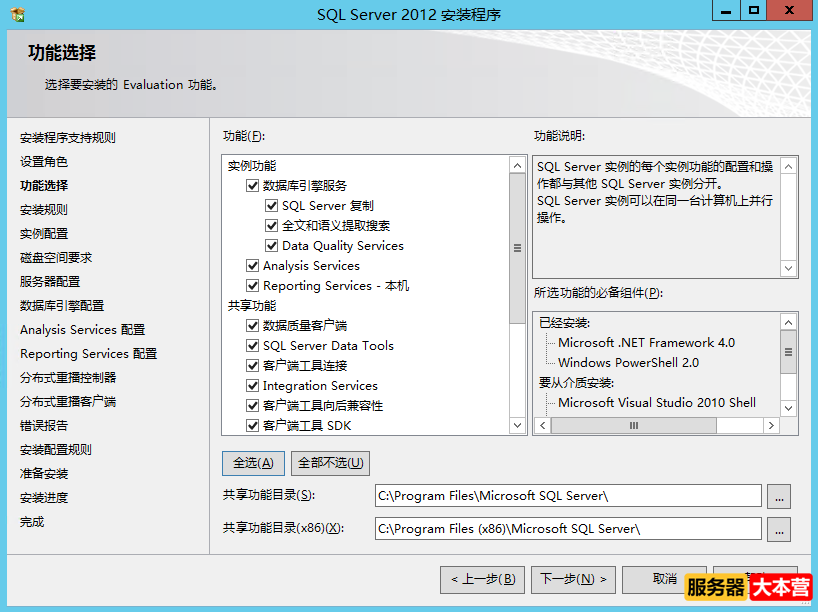Click the prerequisites horizontal scroll left arrow

(543, 426)
